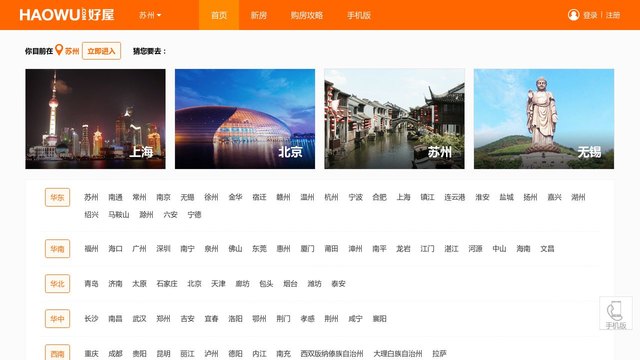Screen dimensions: 640x360
Task: Switch to the 首页 tab
Action: pyautogui.click(x=219, y=15)
